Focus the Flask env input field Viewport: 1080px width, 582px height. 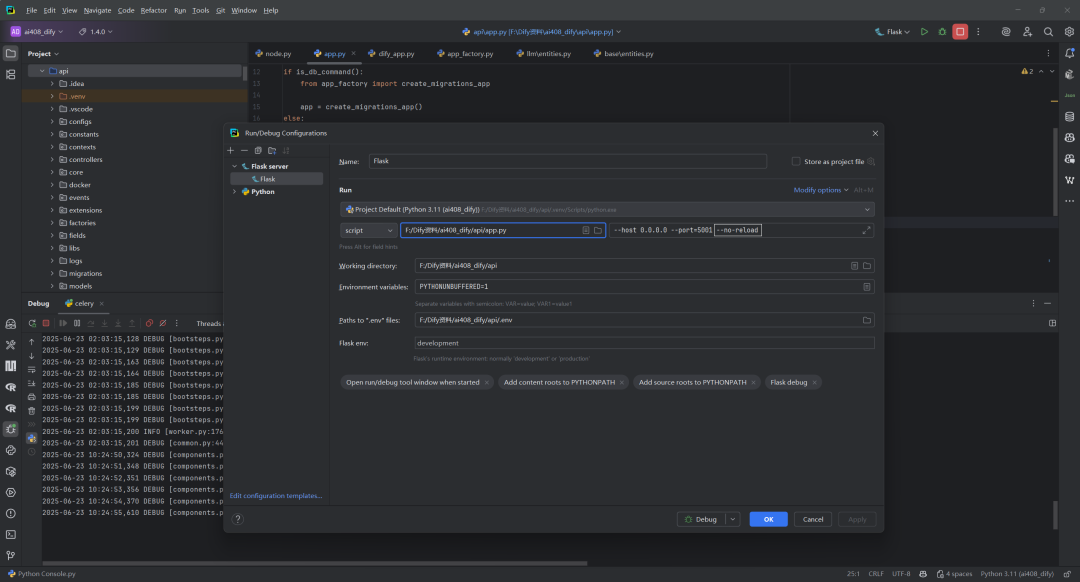point(645,343)
